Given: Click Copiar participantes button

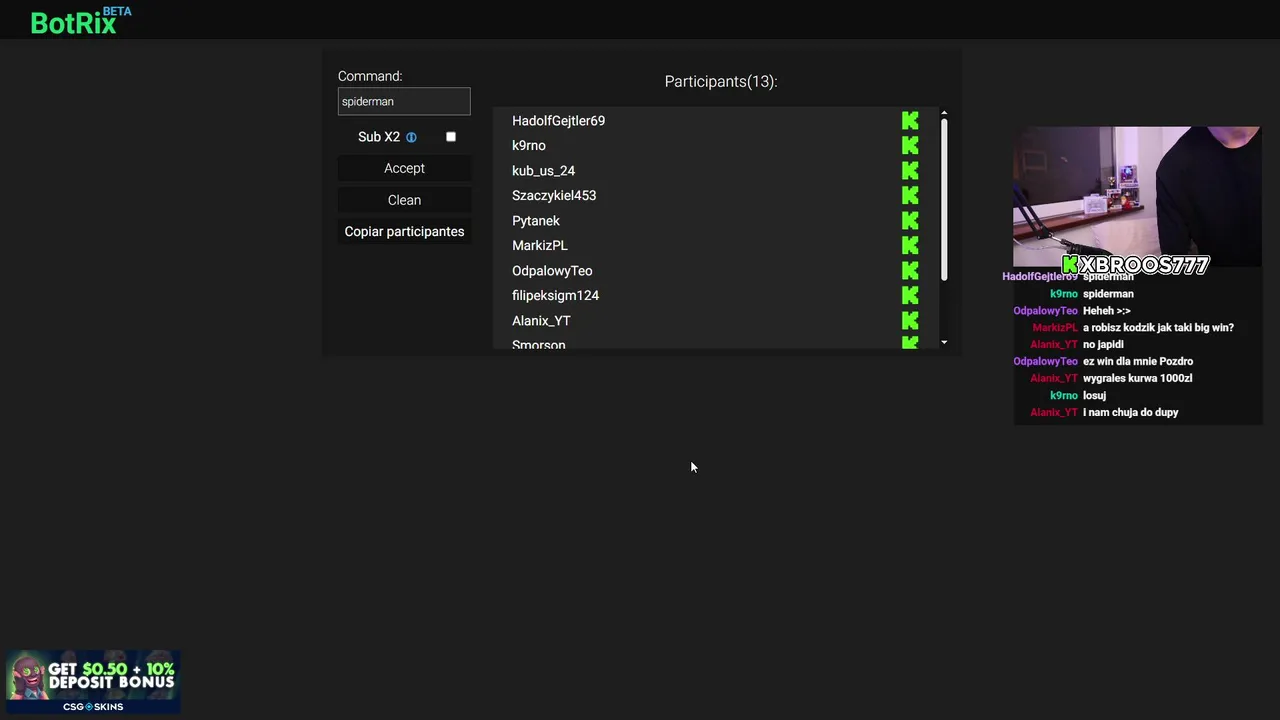Looking at the screenshot, I should pos(404,232).
